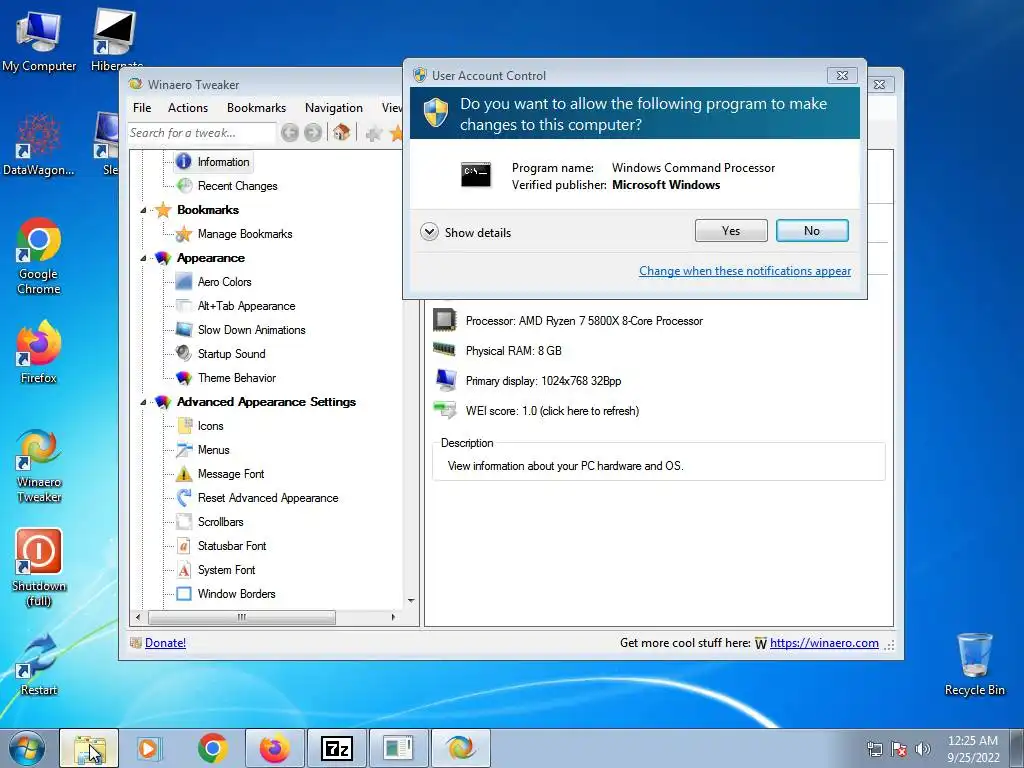Screen dimensions: 1024x768
Task: Open the Bookmarks menu
Action: [256, 108]
